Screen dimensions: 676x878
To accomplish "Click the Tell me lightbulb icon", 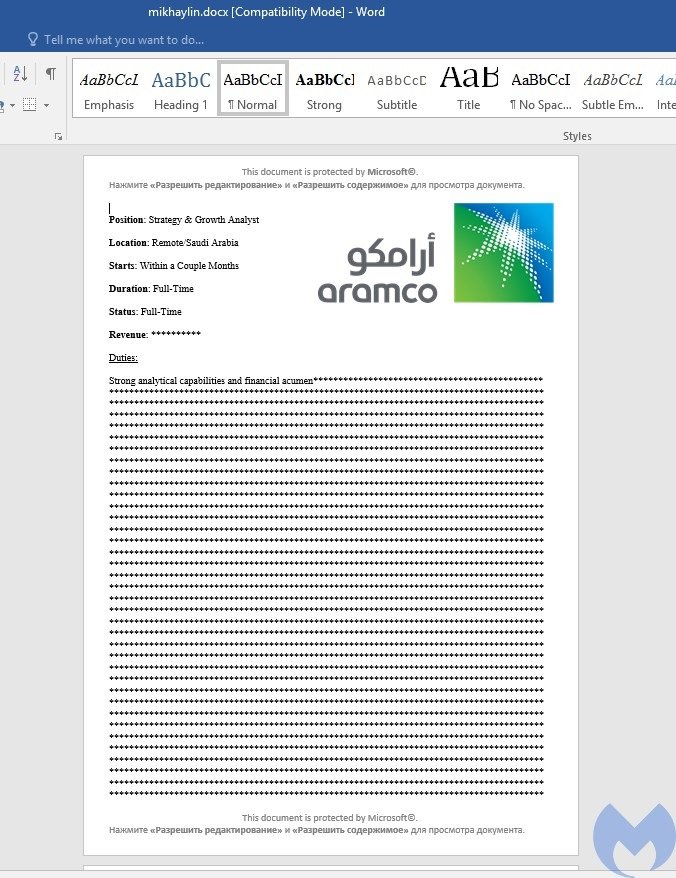I will (x=33, y=39).
